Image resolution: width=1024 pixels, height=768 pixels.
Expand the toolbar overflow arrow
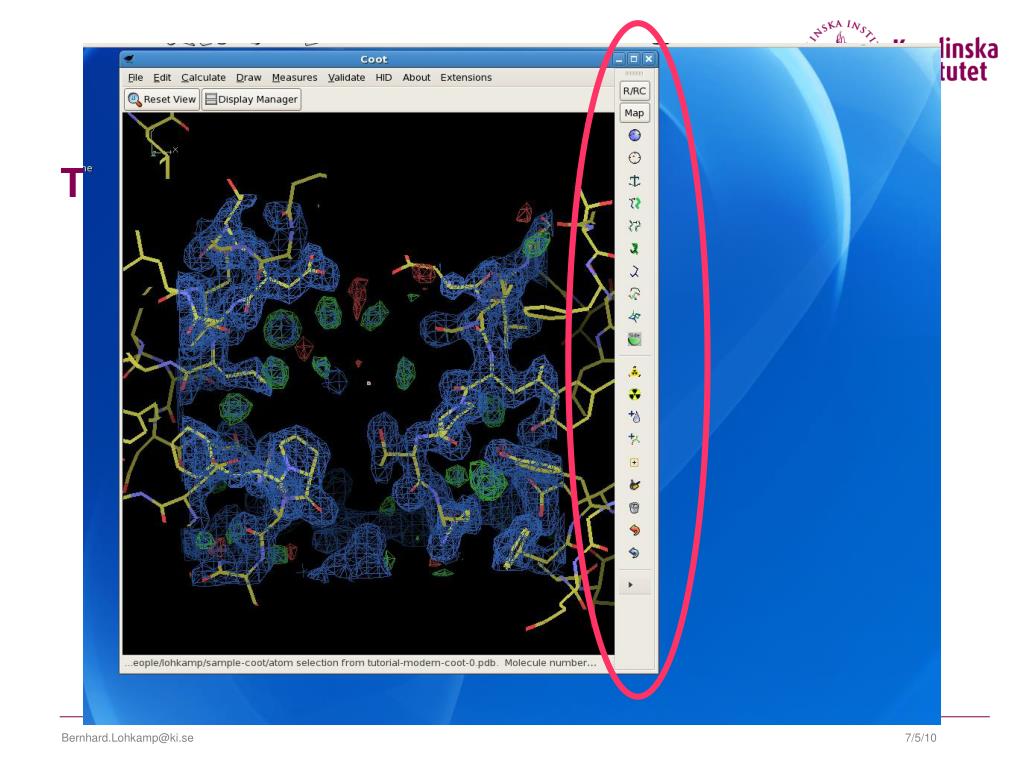(x=631, y=584)
